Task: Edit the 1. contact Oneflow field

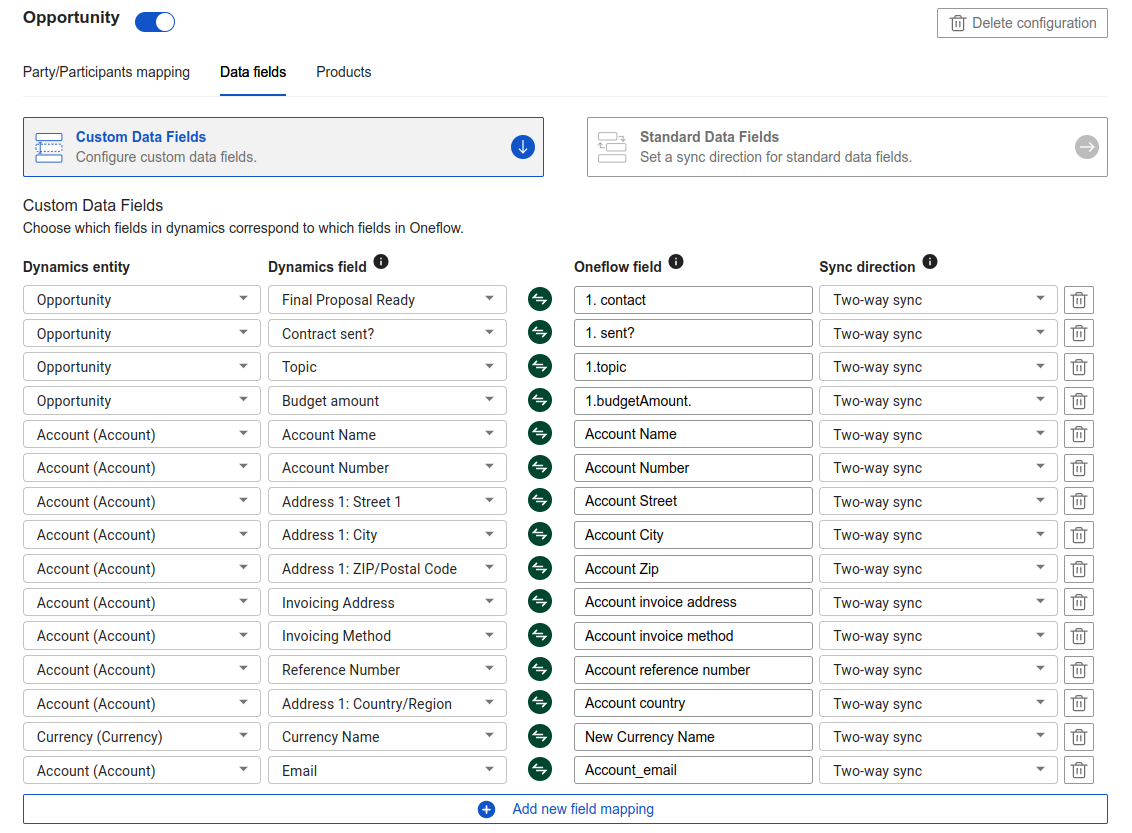Action: (693, 300)
